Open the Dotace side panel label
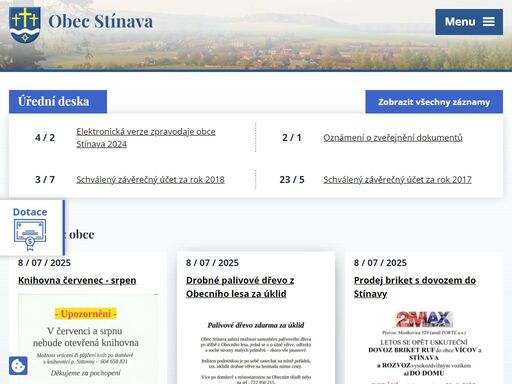The width and height of the screenshot is (512, 384). tap(30, 212)
